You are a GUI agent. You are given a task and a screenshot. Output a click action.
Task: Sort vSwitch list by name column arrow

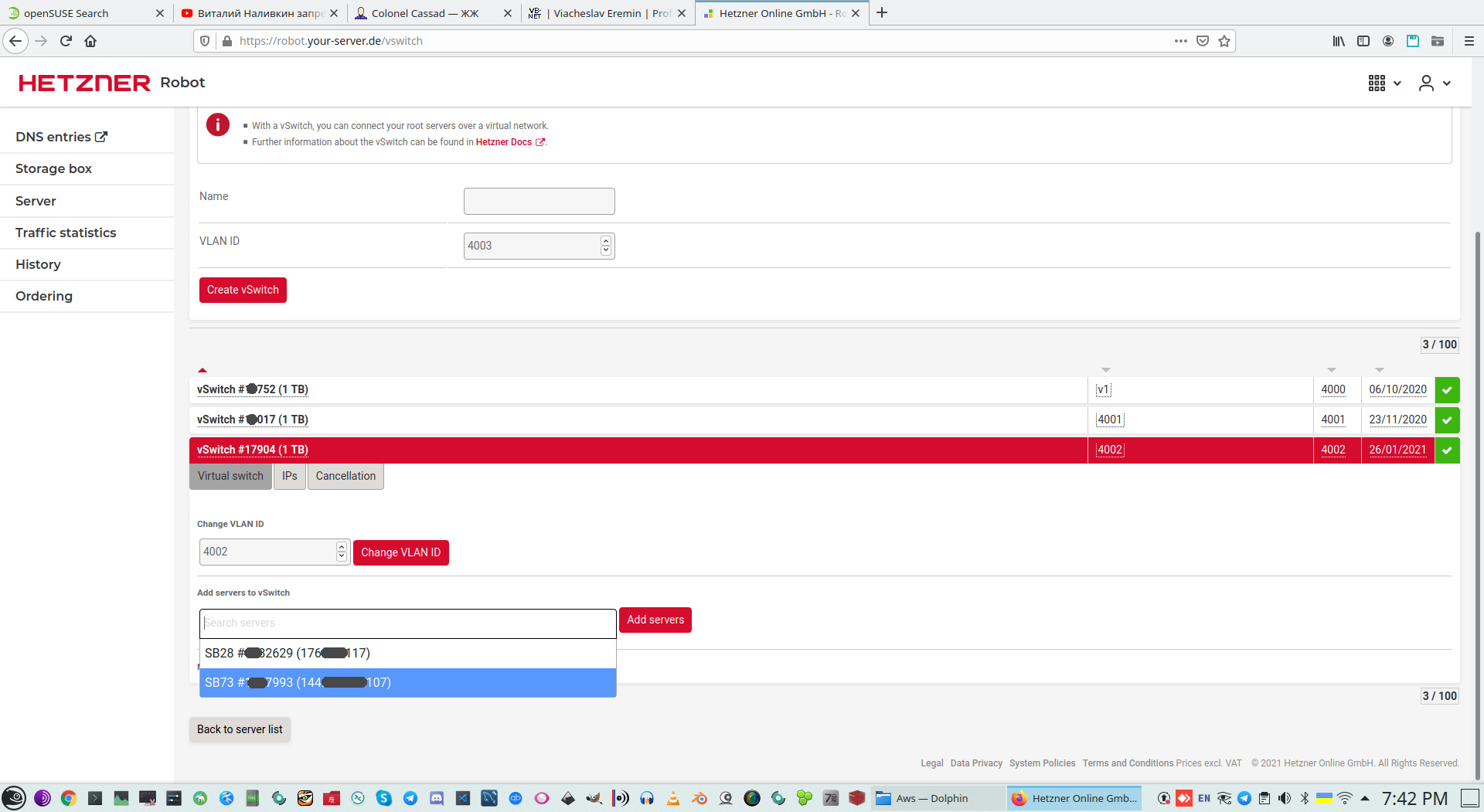1106,370
